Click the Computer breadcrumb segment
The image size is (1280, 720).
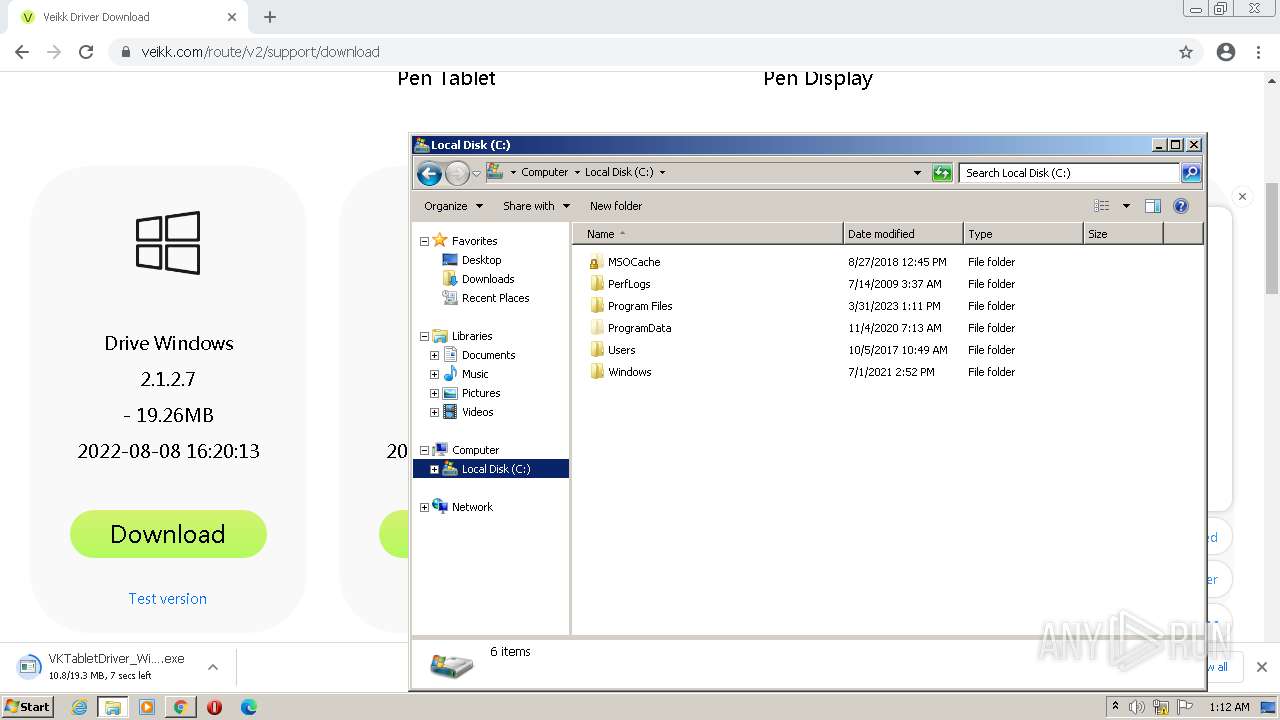(544, 172)
